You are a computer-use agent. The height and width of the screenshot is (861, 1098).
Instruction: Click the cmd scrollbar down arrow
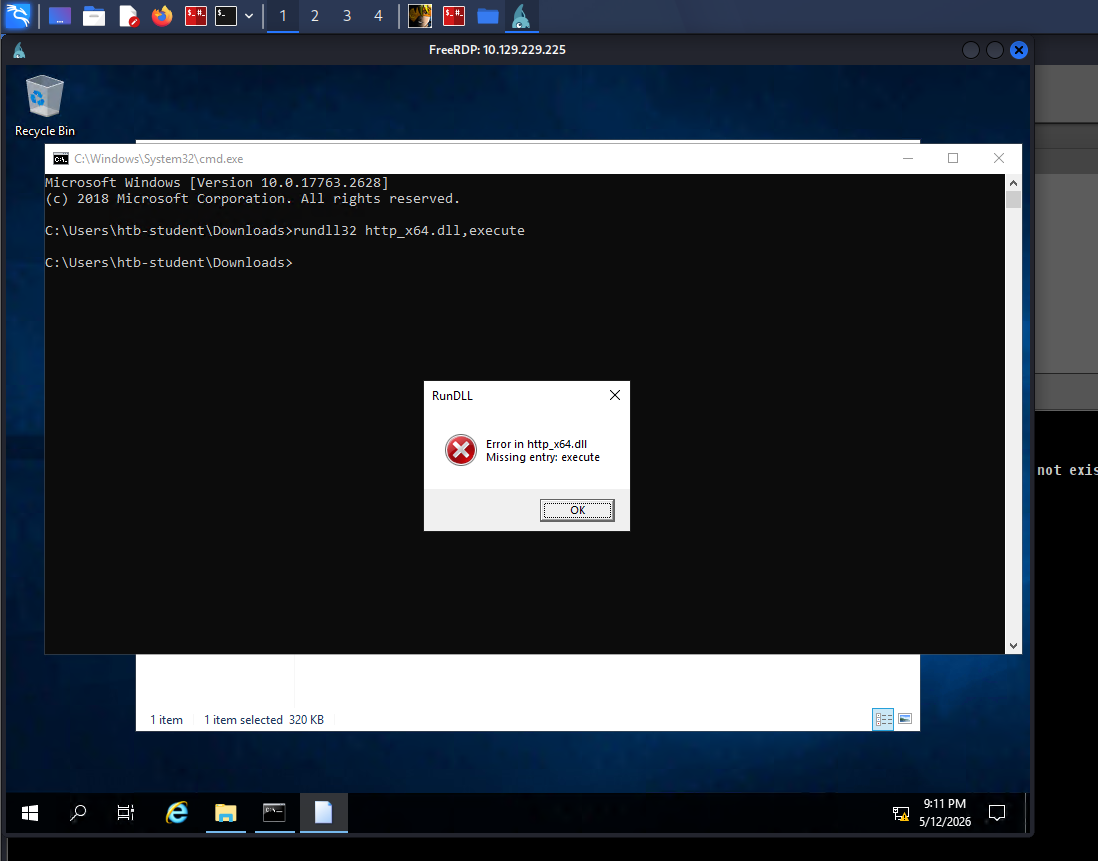pyautogui.click(x=1013, y=646)
